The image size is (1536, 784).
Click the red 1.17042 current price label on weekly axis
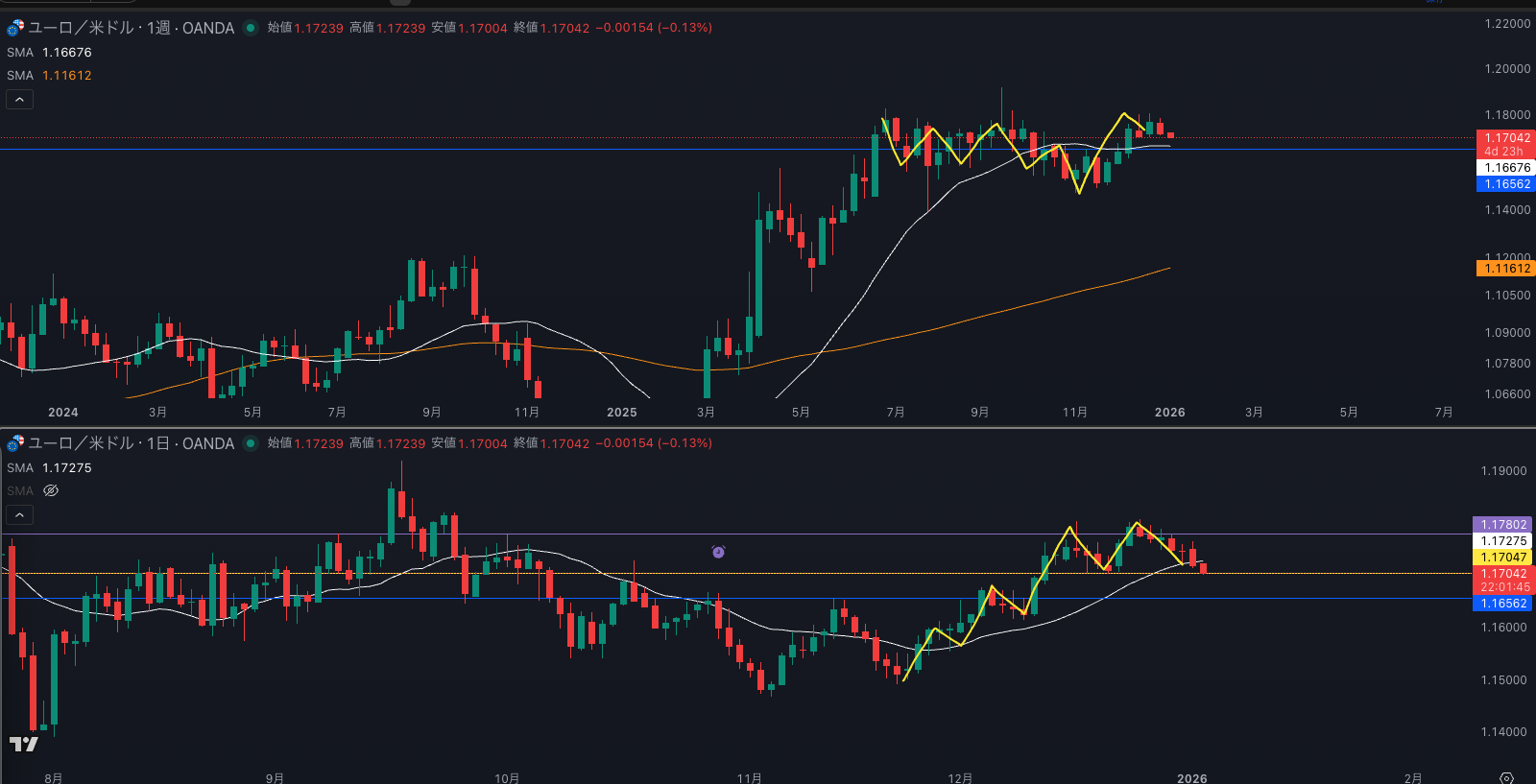[1505, 138]
